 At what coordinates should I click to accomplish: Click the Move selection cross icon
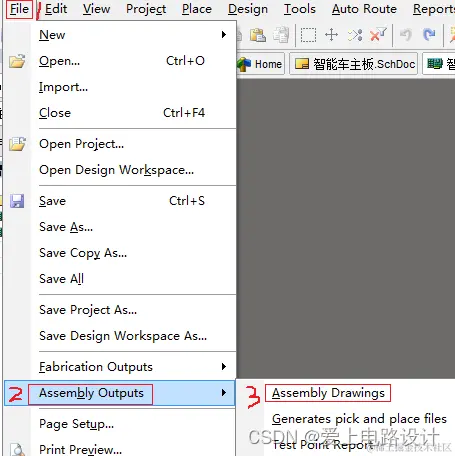(x=332, y=35)
